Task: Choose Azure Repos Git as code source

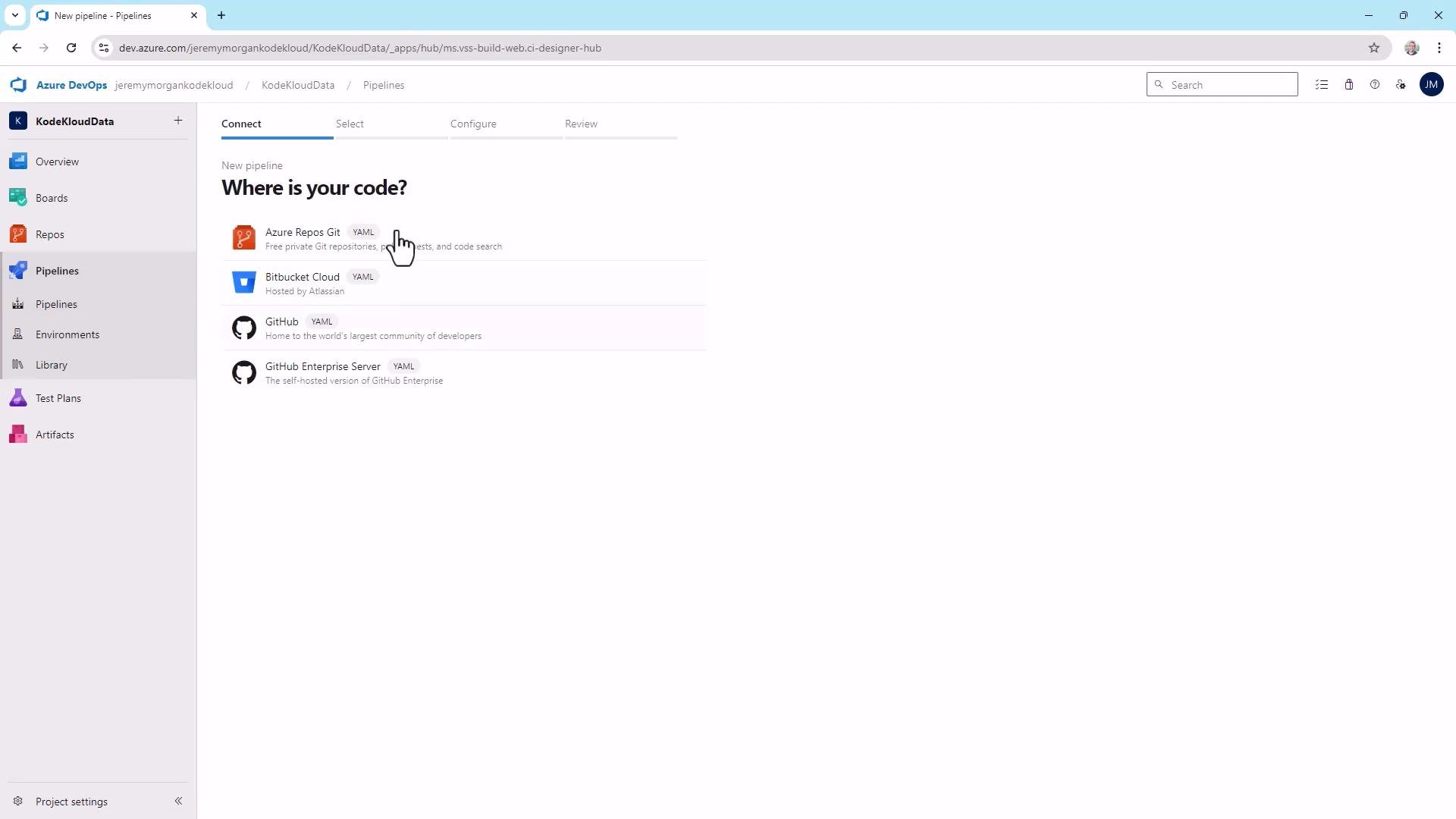Action: coord(464,238)
